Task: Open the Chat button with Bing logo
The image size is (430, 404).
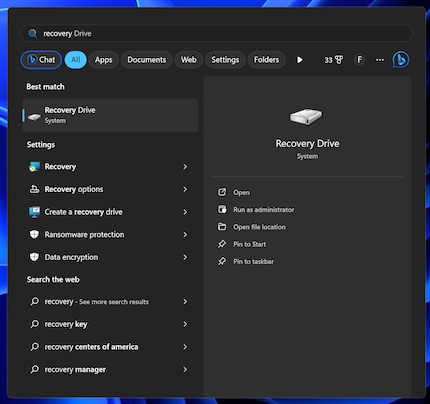Action: coord(41,60)
